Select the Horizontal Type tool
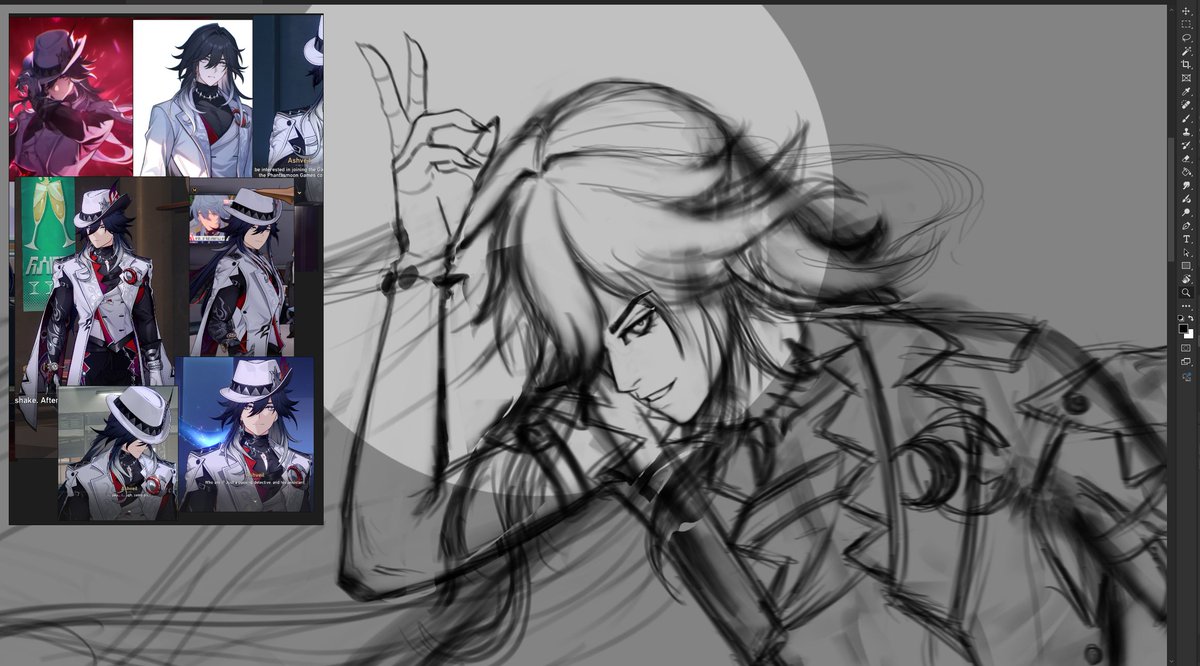This screenshot has height=666, width=1200. [1186, 238]
